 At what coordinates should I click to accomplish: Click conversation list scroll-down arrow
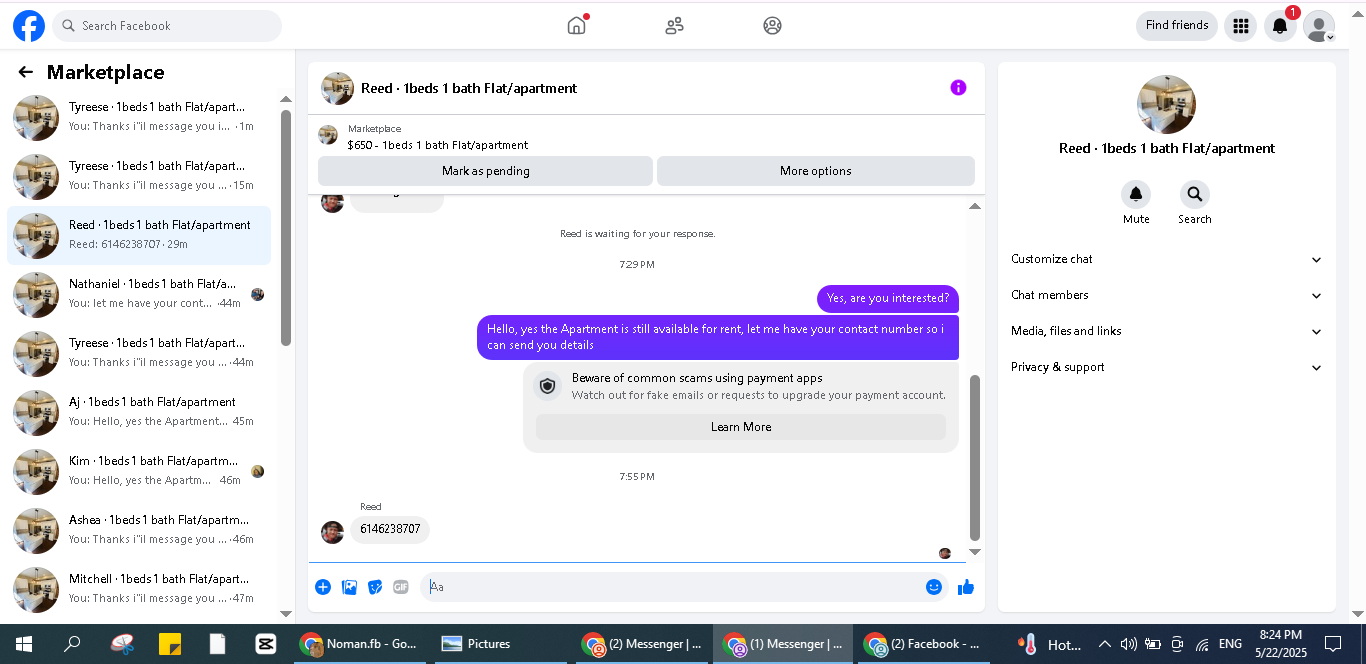[x=286, y=614]
